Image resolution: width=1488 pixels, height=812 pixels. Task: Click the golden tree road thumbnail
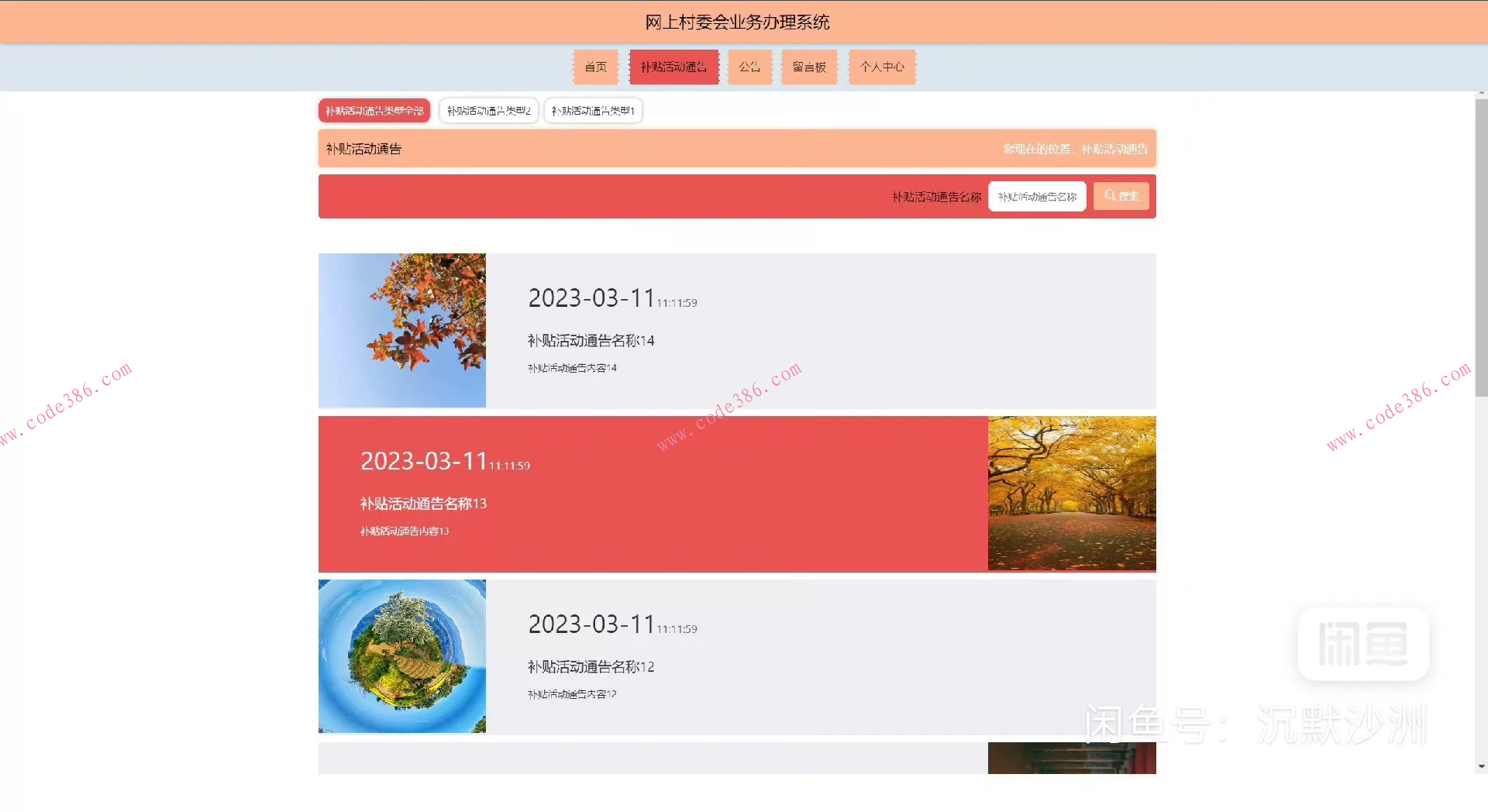click(x=1072, y=494)
